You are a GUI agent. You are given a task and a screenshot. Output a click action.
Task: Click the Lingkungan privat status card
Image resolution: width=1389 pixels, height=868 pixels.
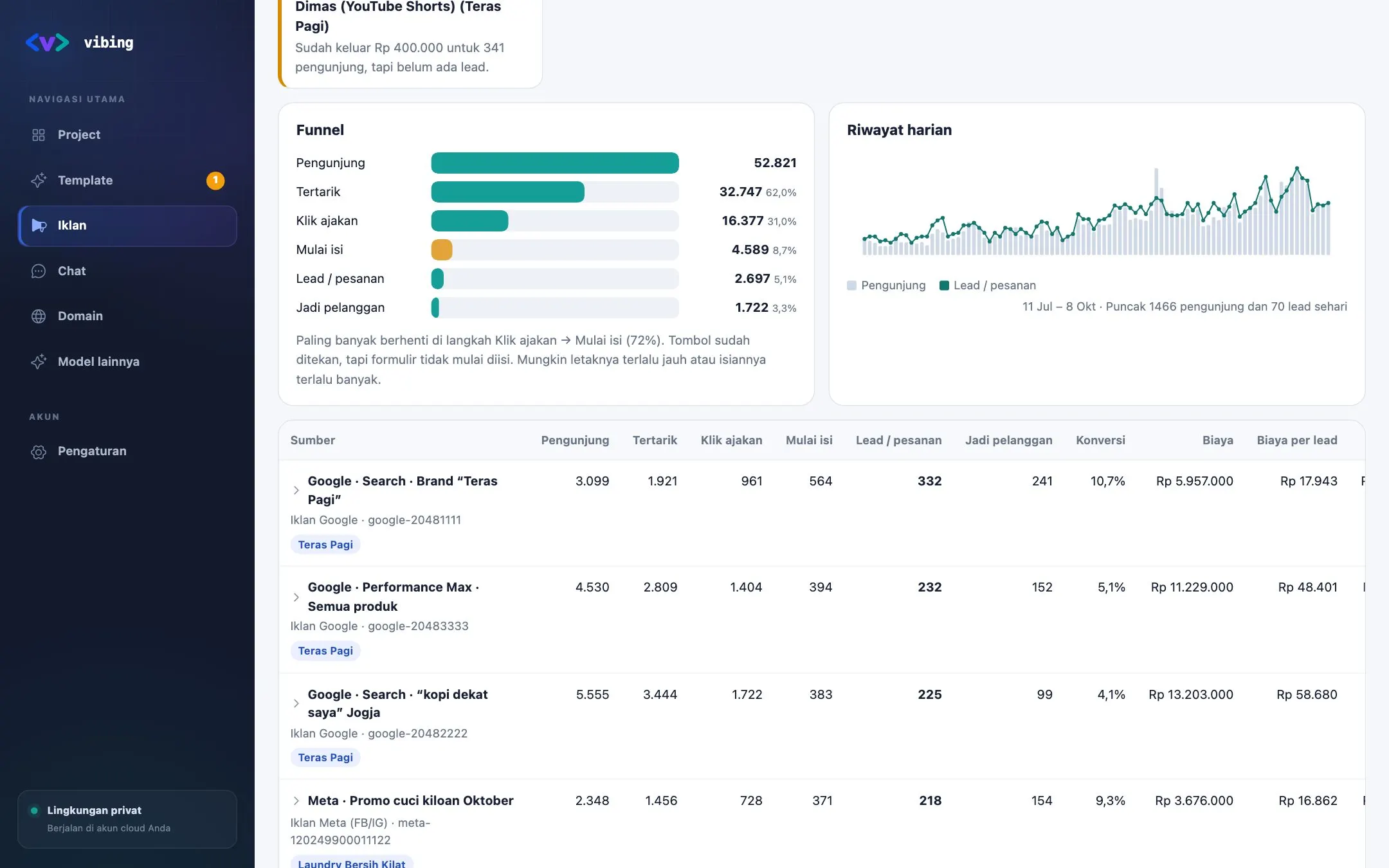(127, 819)
